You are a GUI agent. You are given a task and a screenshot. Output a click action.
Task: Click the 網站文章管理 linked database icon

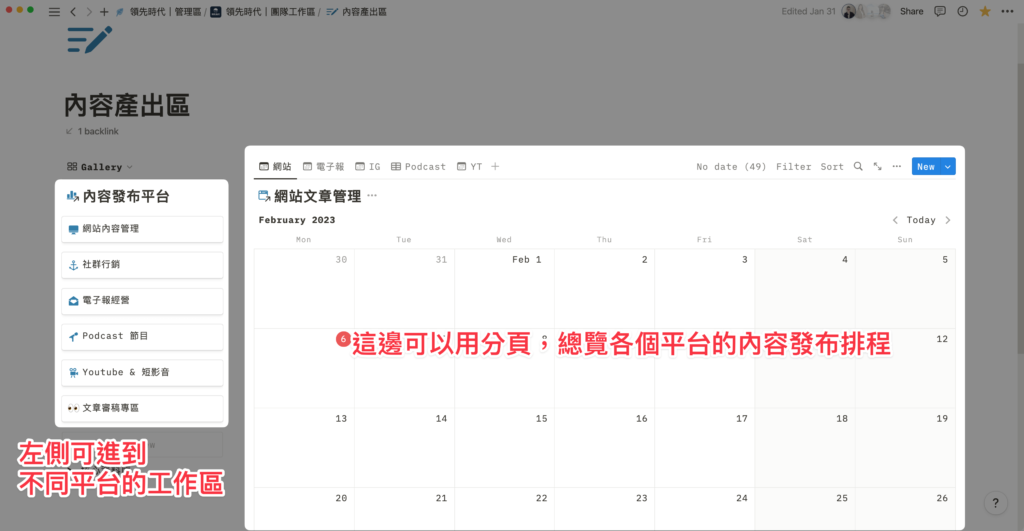[x=264, y=196]
